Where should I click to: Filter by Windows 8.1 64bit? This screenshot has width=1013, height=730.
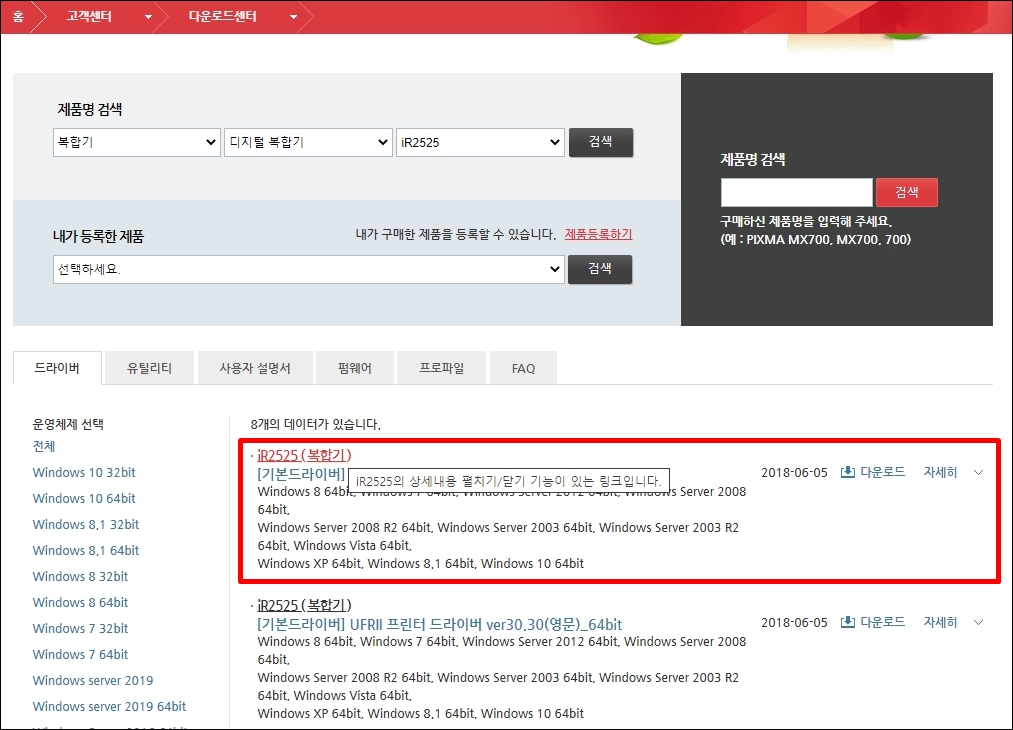tap(86, 550)
